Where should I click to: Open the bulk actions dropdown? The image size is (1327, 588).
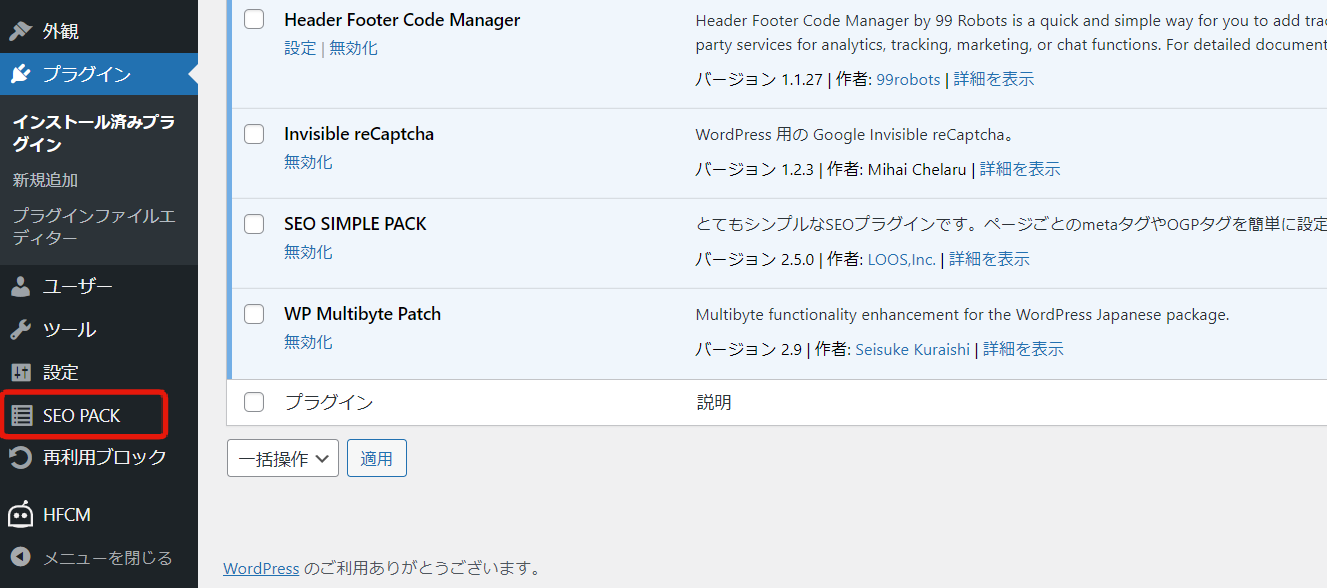pyautogui.click(x=283, y=459)
